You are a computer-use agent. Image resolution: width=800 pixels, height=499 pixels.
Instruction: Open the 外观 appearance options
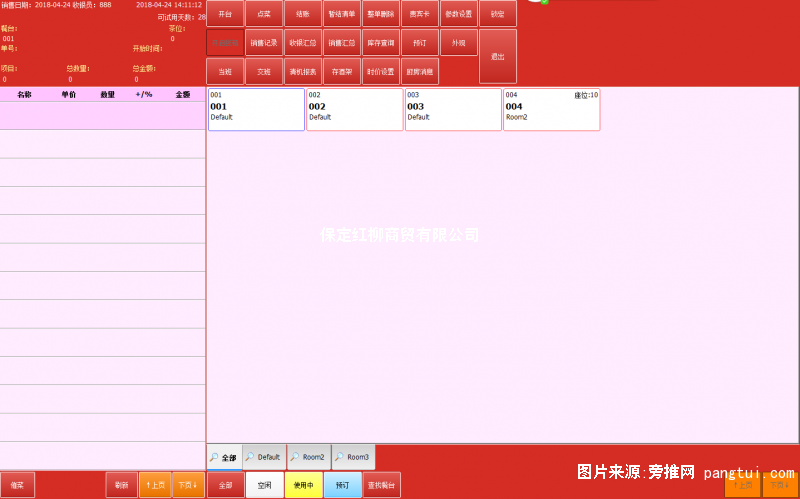458,43
